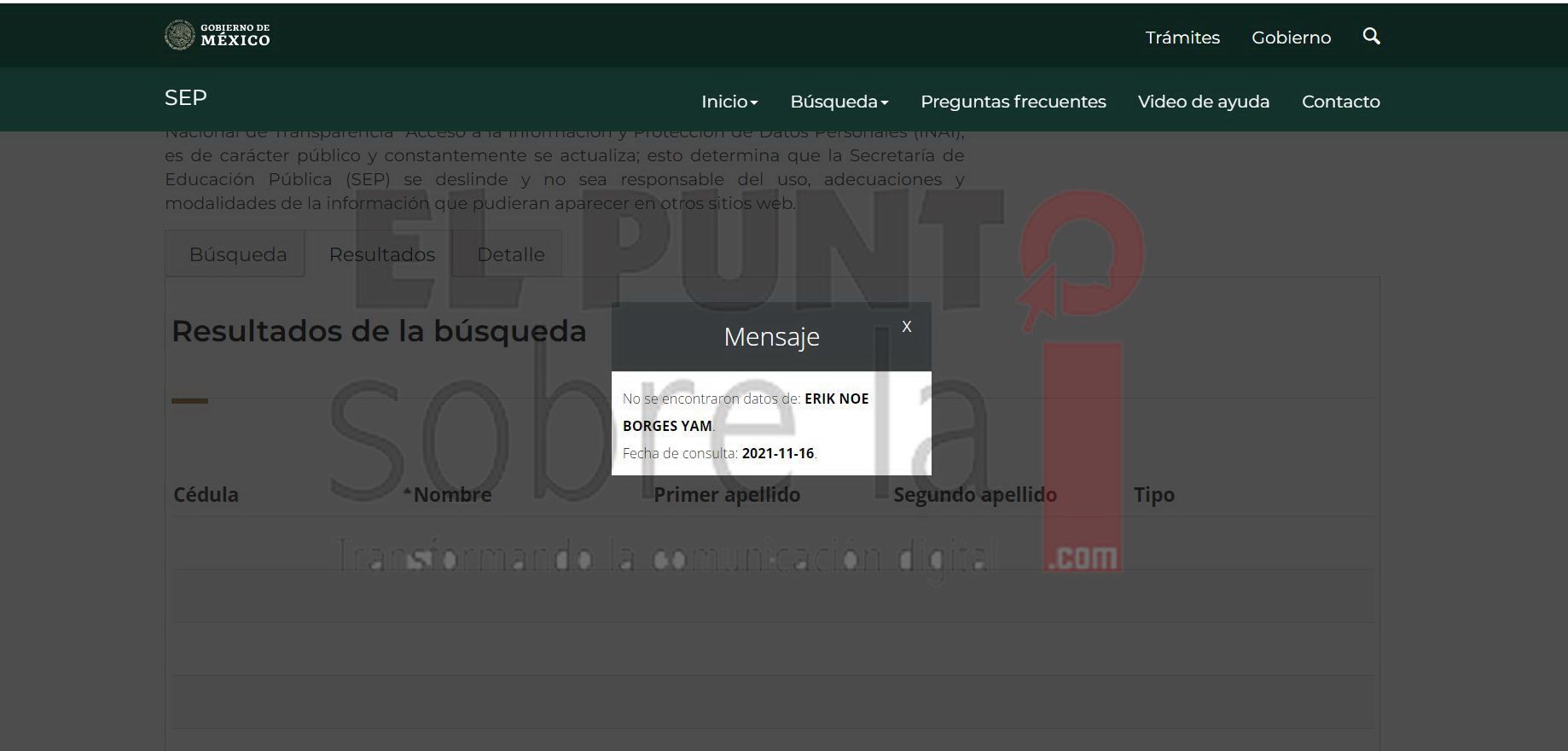Switch to the Búsqueda tab
This screenshot has width=1568, height=751.
[235, 254]
